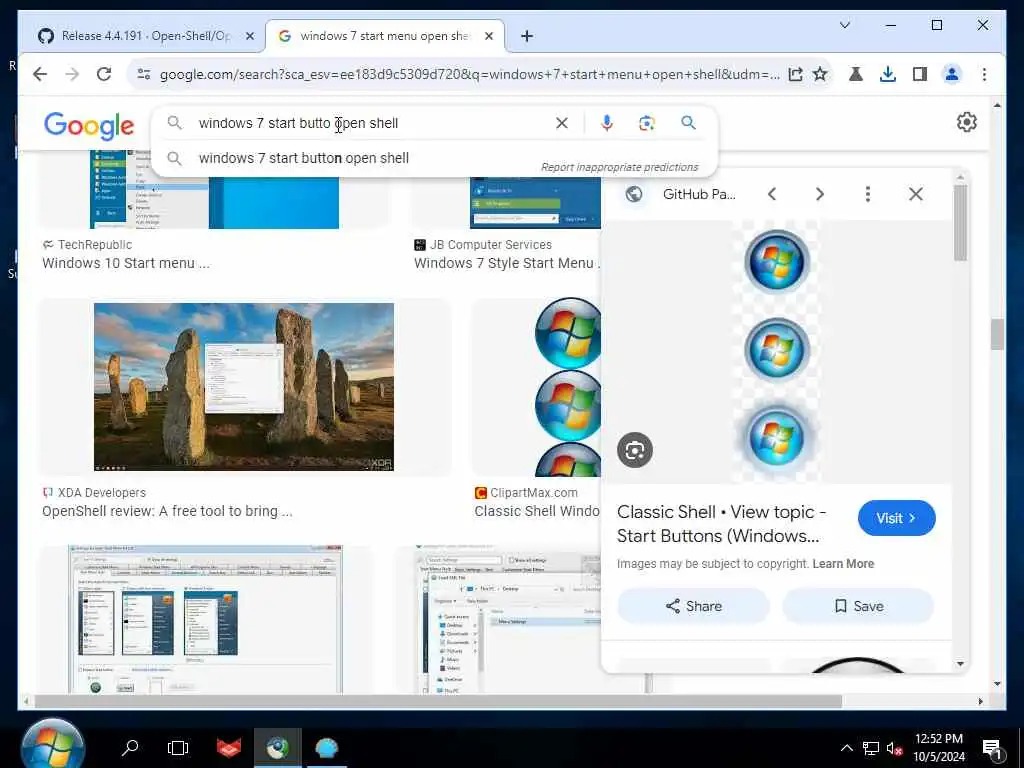This screenshot has height=768, width=1024.
Task: Open Google quick settings gear
Action: (967, 122)
